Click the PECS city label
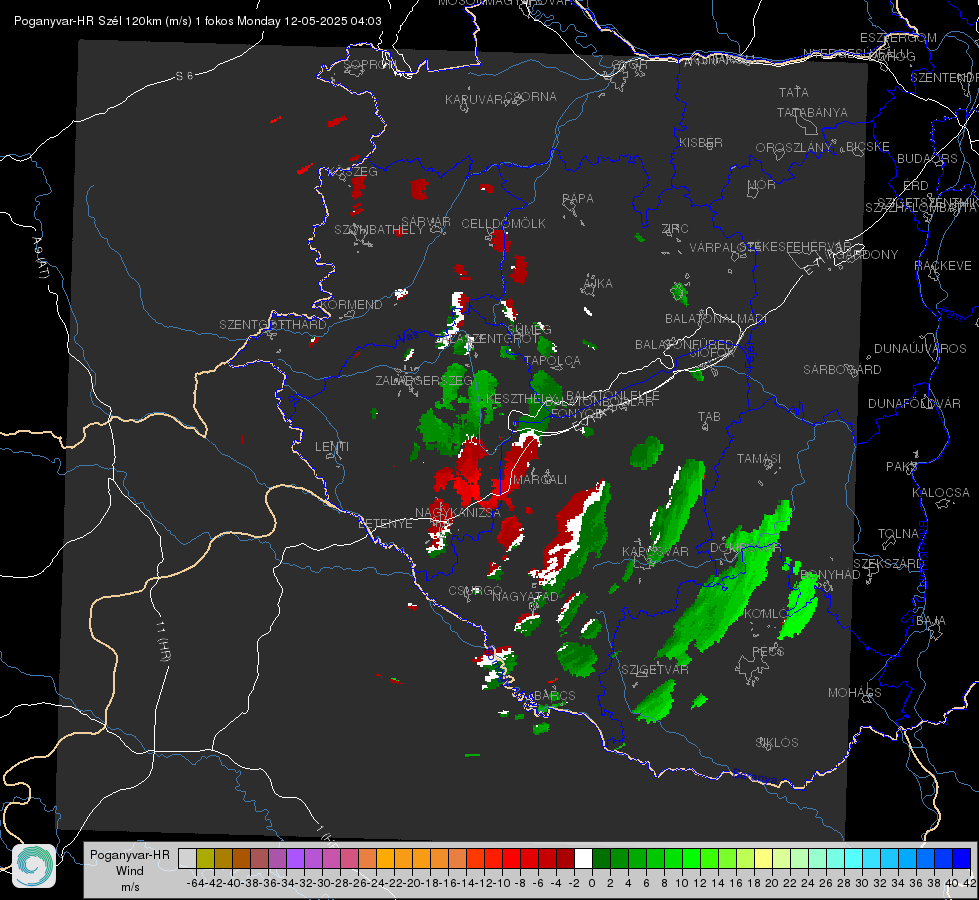Image resolution: width=979 pixels, height=900 pixels. pyautogui.click(x=768, y=651)
